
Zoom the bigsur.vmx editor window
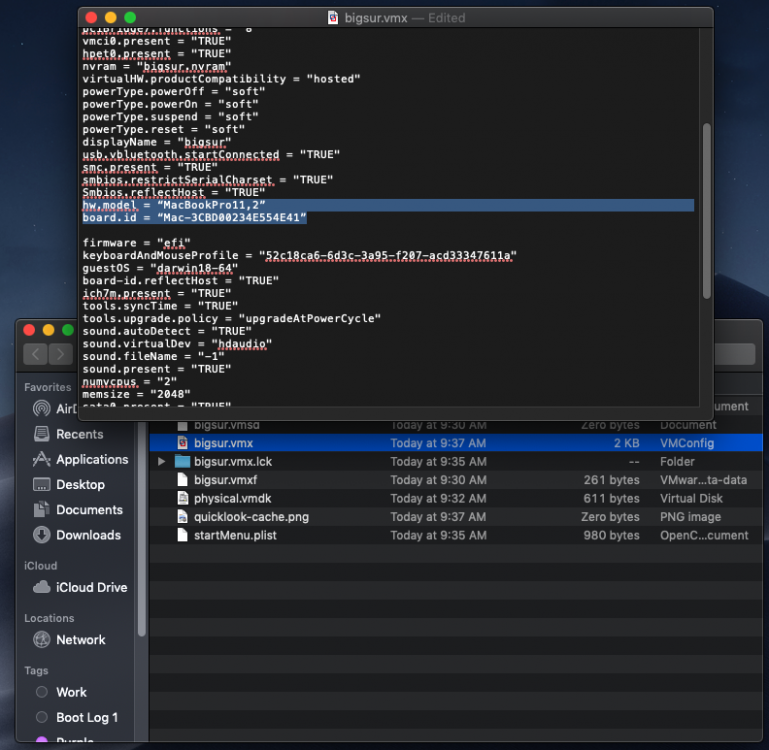coord(130,18)
